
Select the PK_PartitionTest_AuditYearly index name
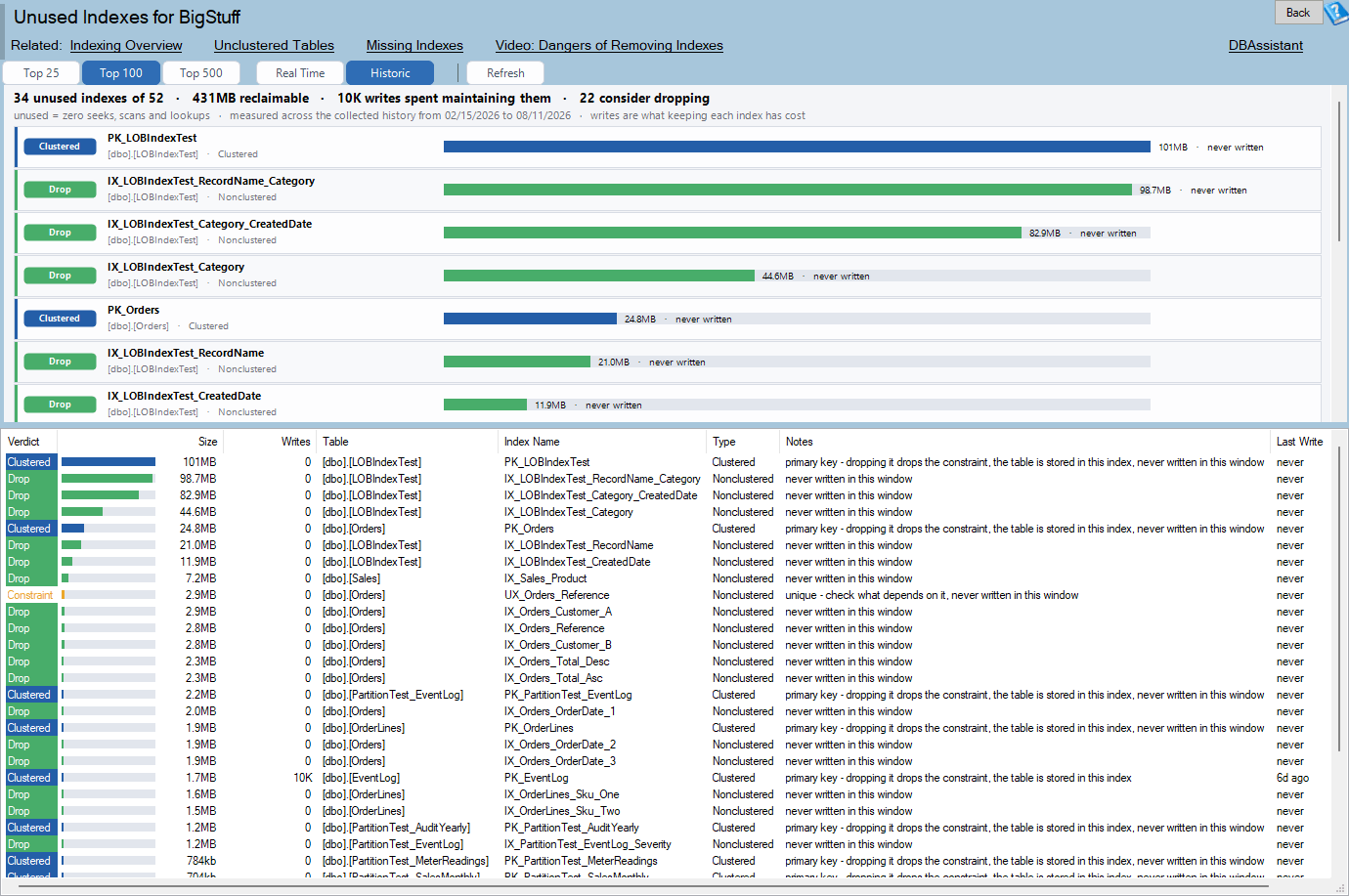point(571,828)
